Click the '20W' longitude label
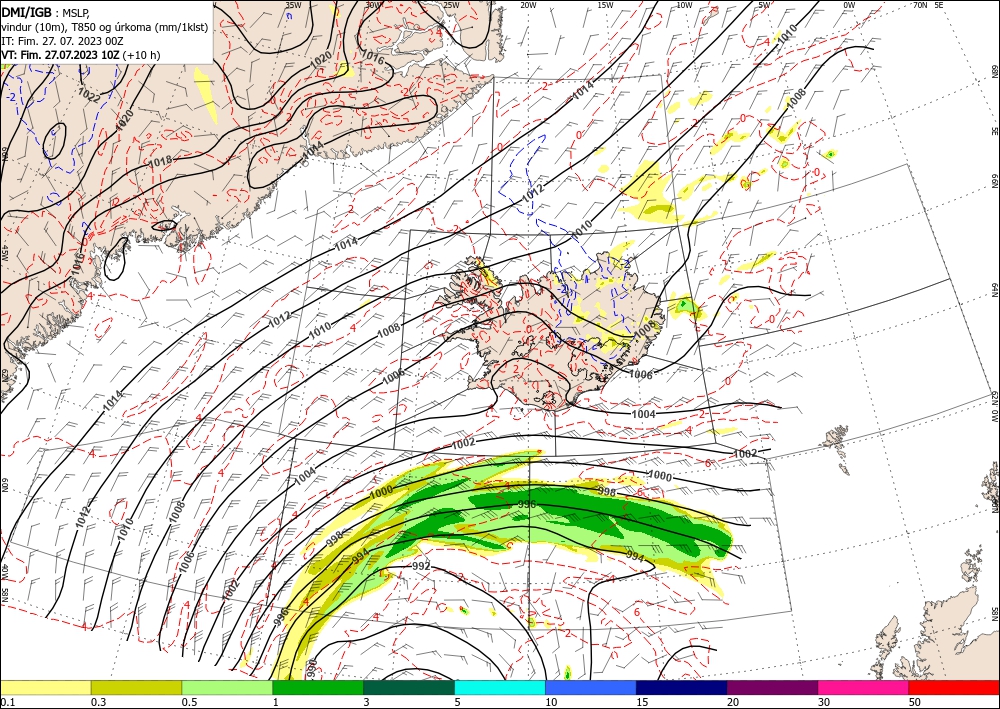 tap(528, 5)
